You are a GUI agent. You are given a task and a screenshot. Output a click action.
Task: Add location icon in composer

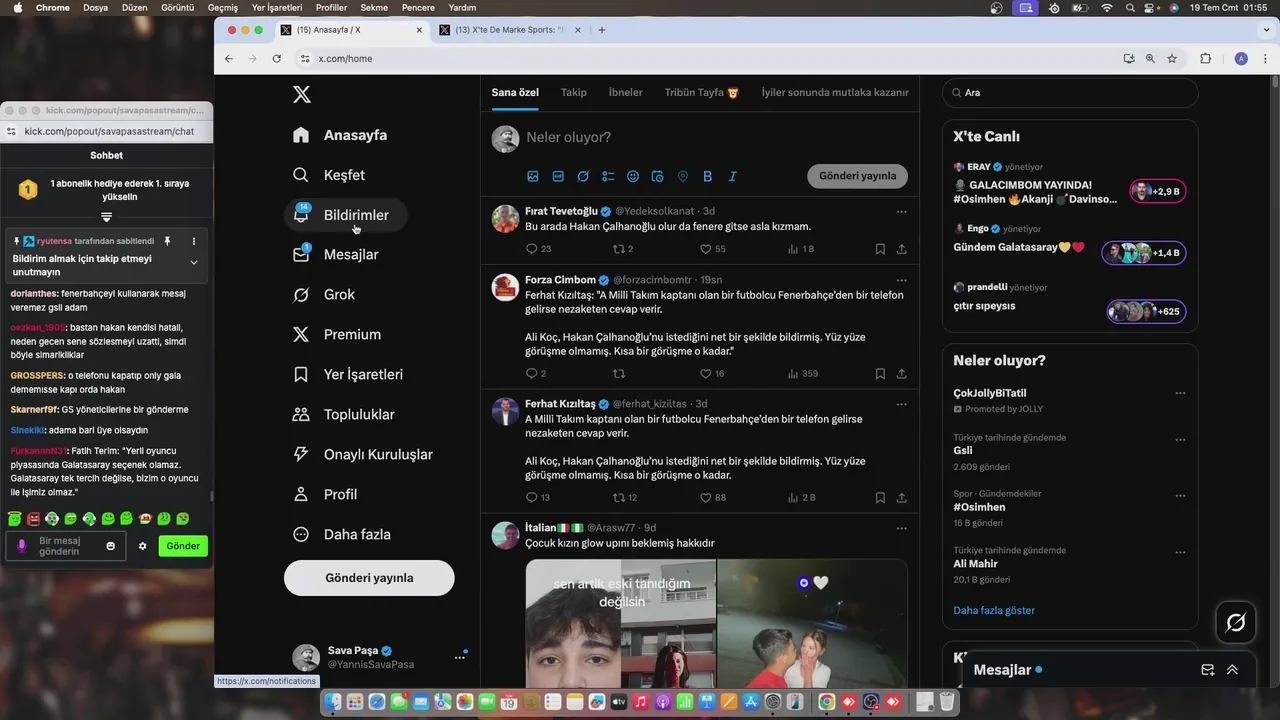(683, 176)
